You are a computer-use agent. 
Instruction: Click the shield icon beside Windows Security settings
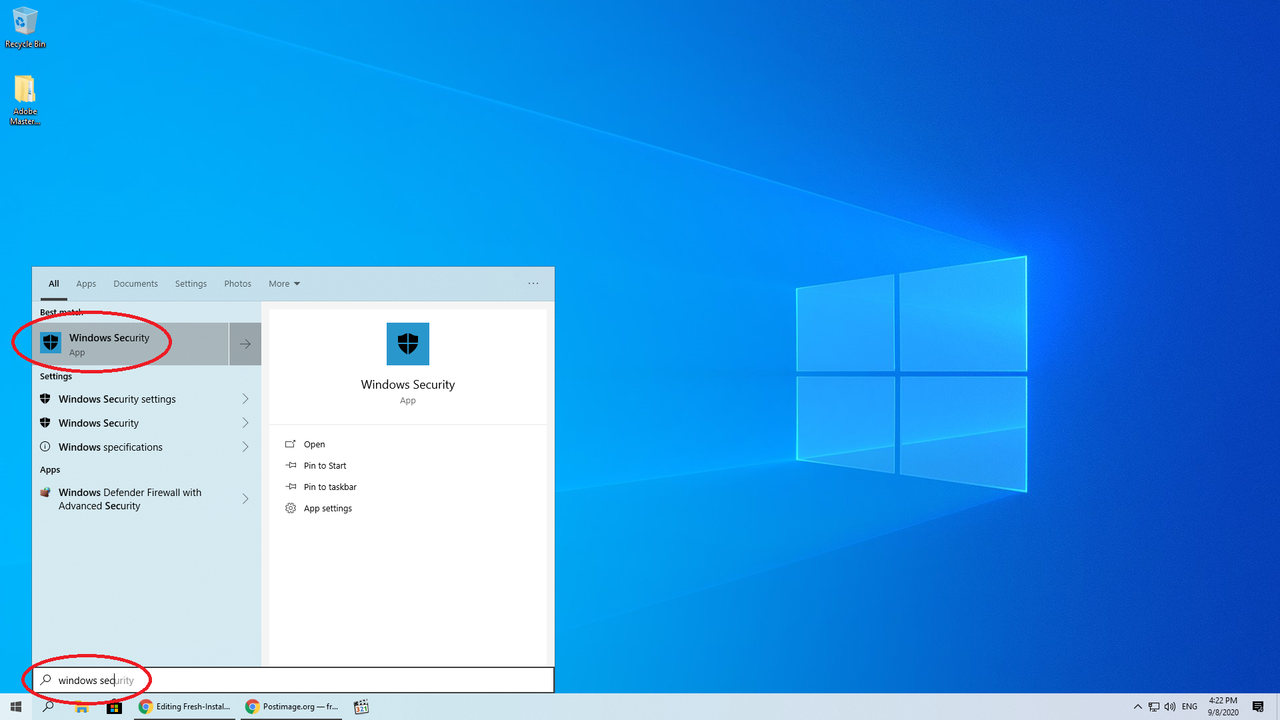(45, 399)
